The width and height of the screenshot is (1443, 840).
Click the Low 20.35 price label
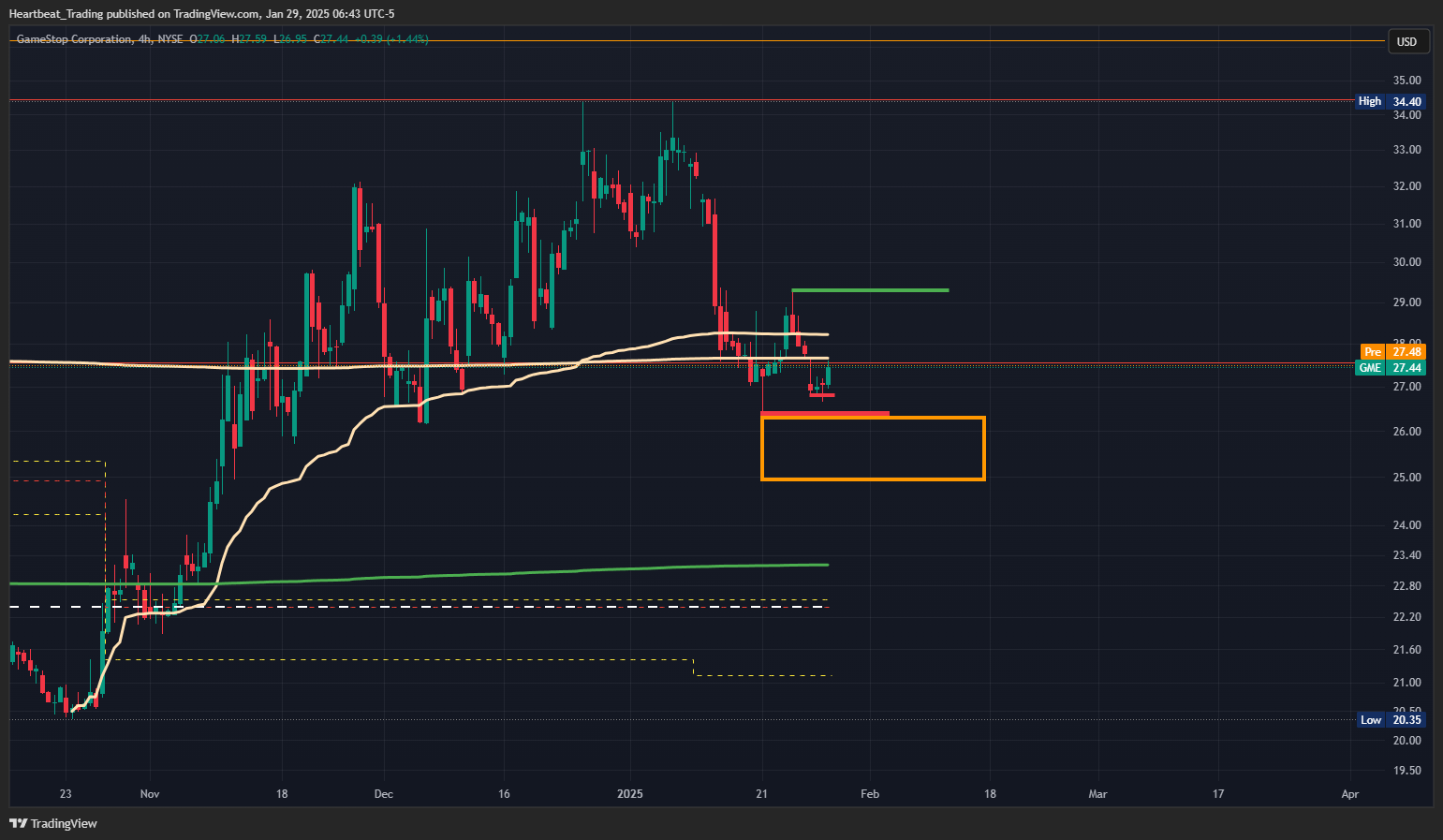pos(1391,719)
